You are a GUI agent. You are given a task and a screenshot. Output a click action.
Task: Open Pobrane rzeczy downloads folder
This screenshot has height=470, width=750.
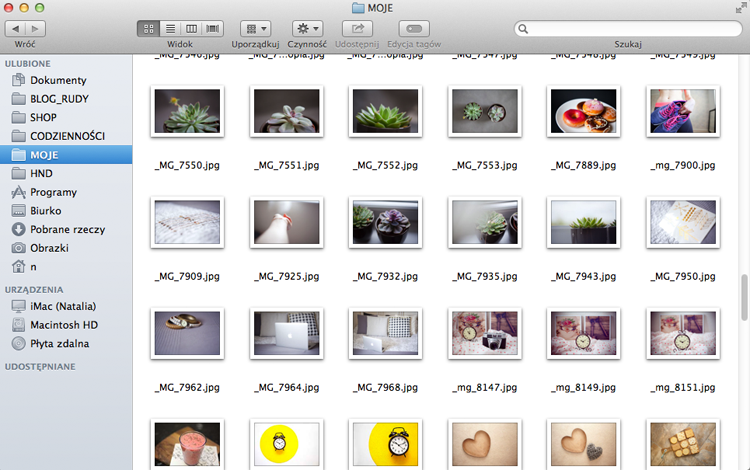click(x=66, y=230)
